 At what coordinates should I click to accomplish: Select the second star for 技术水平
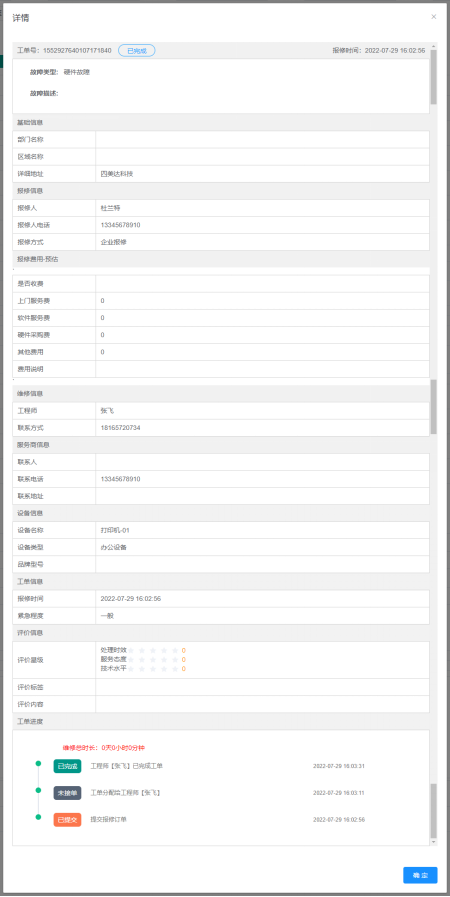(x=142, y=669)
